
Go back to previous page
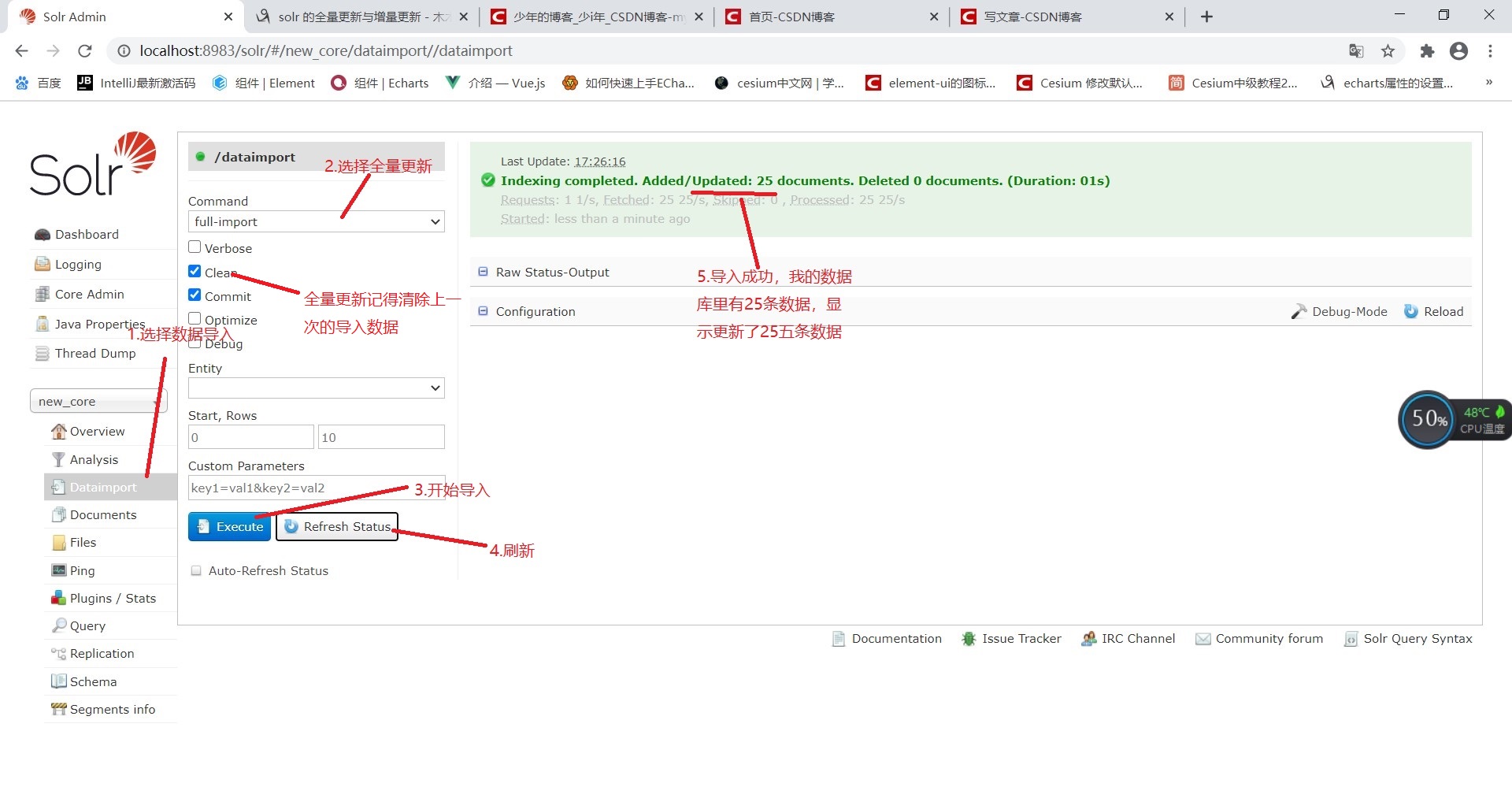pyautogui.click(x=22, y=51)
